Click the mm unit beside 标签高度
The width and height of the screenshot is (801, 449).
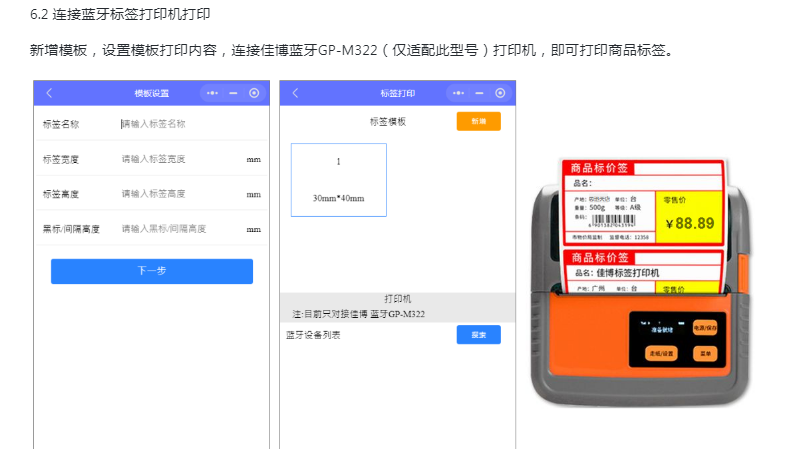253,195
